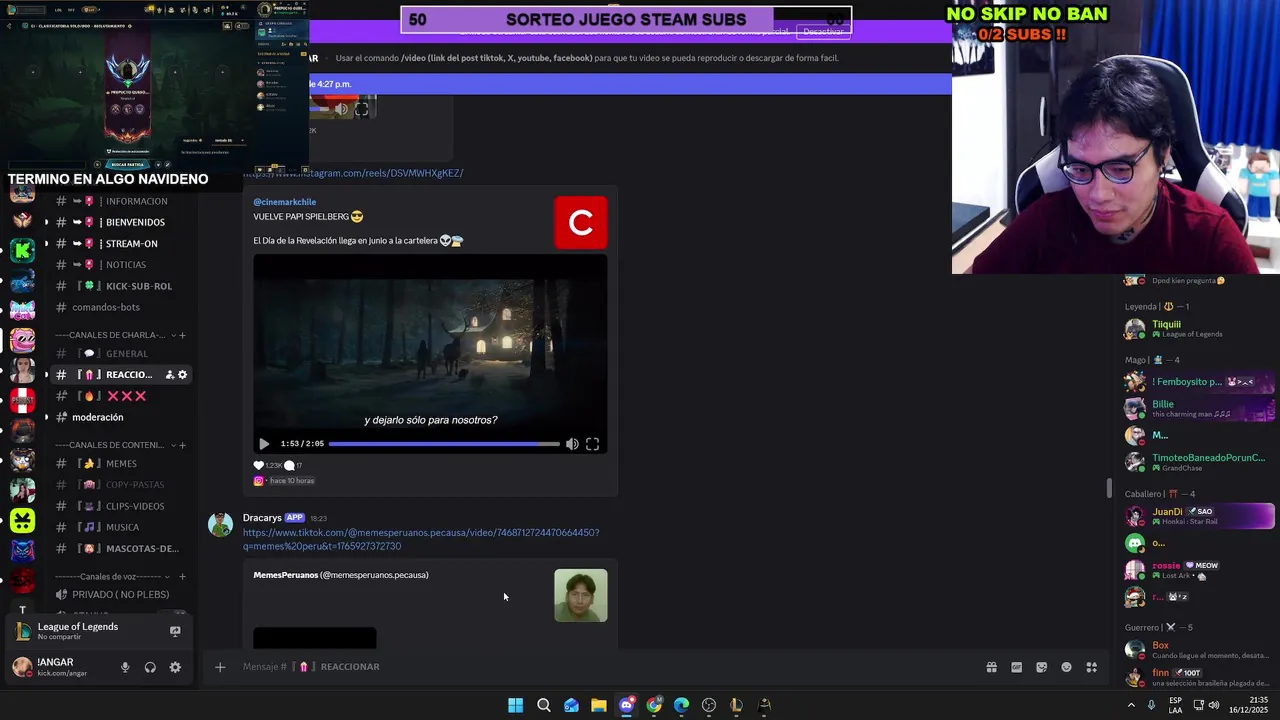Open the COPY-PASTAS channel

point(119,485)
